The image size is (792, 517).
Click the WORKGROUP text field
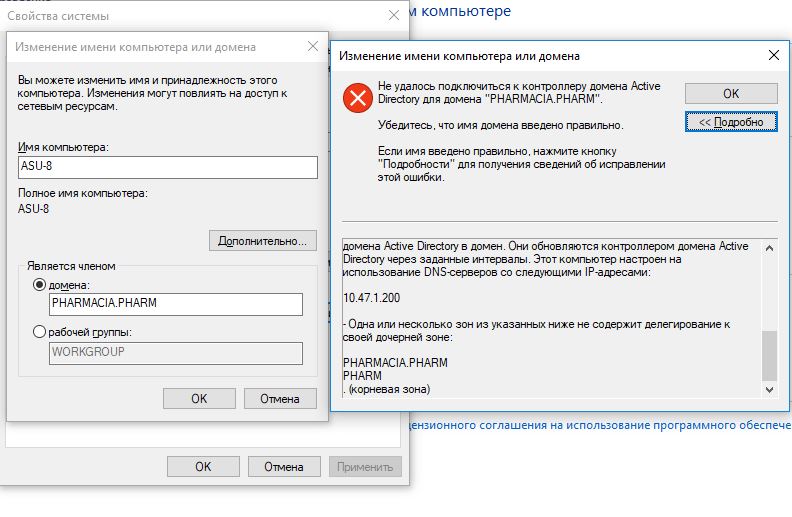pos(176,353)
